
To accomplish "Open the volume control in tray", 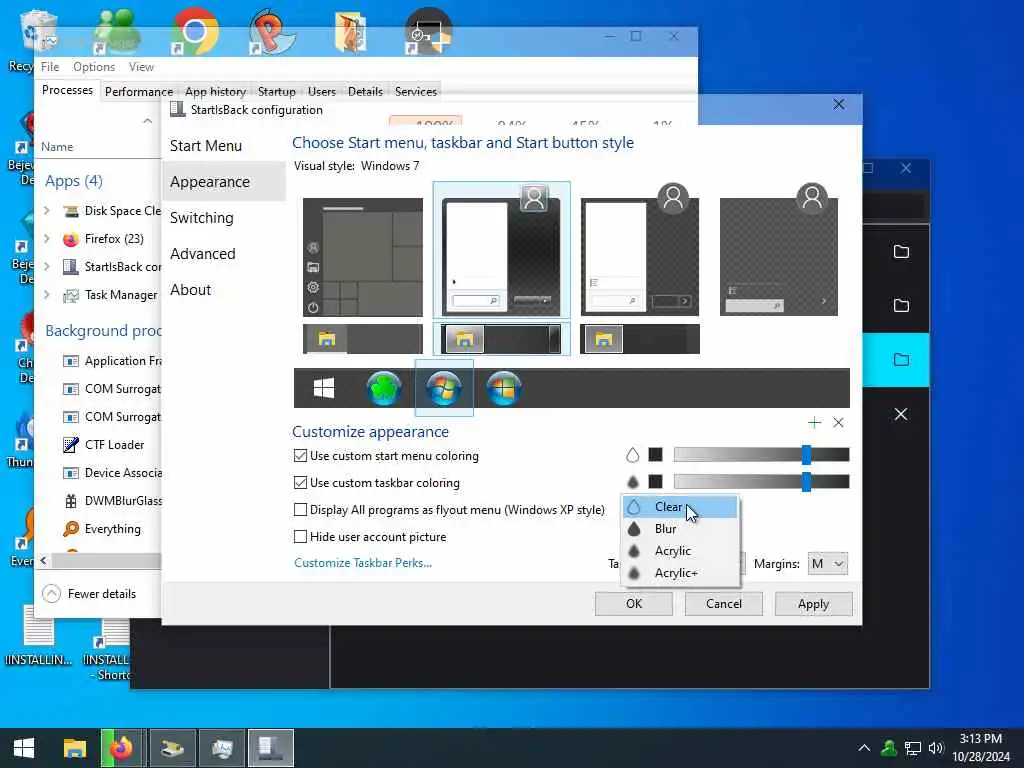I will click(x=936, y=748).
